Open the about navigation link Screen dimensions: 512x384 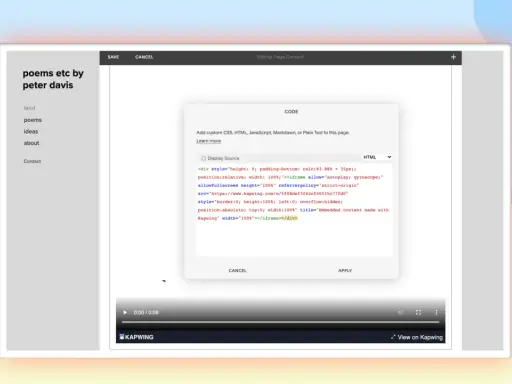coord(31,143)
